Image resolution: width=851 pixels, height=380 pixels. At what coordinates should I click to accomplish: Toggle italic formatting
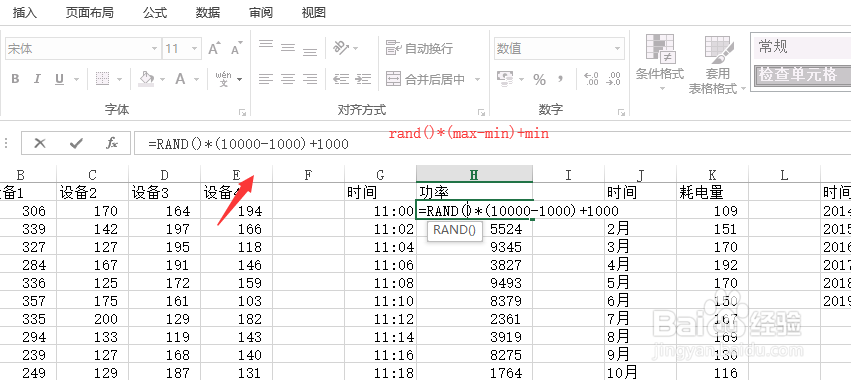tap(37, 79)
